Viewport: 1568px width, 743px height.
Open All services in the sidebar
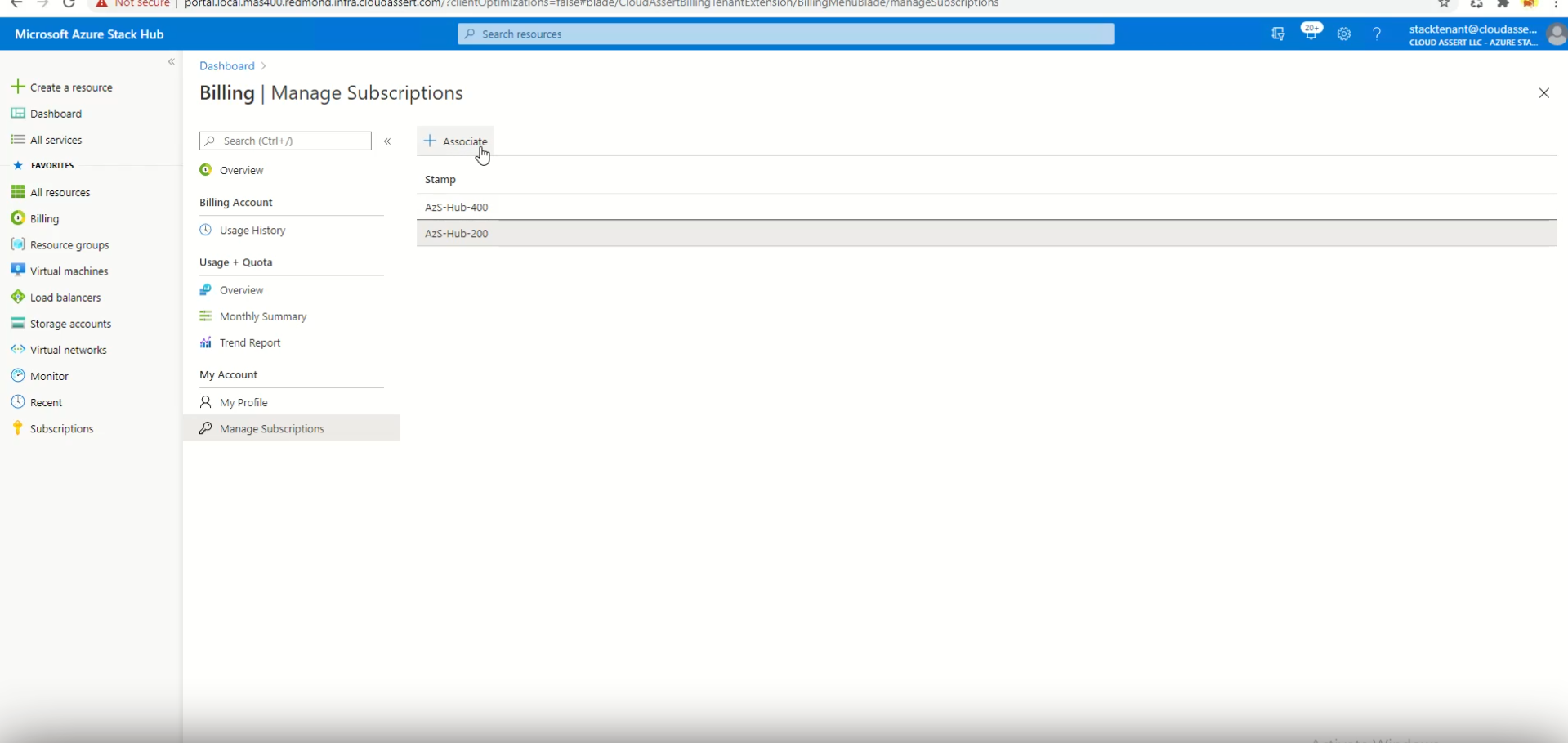click(56, 140)
